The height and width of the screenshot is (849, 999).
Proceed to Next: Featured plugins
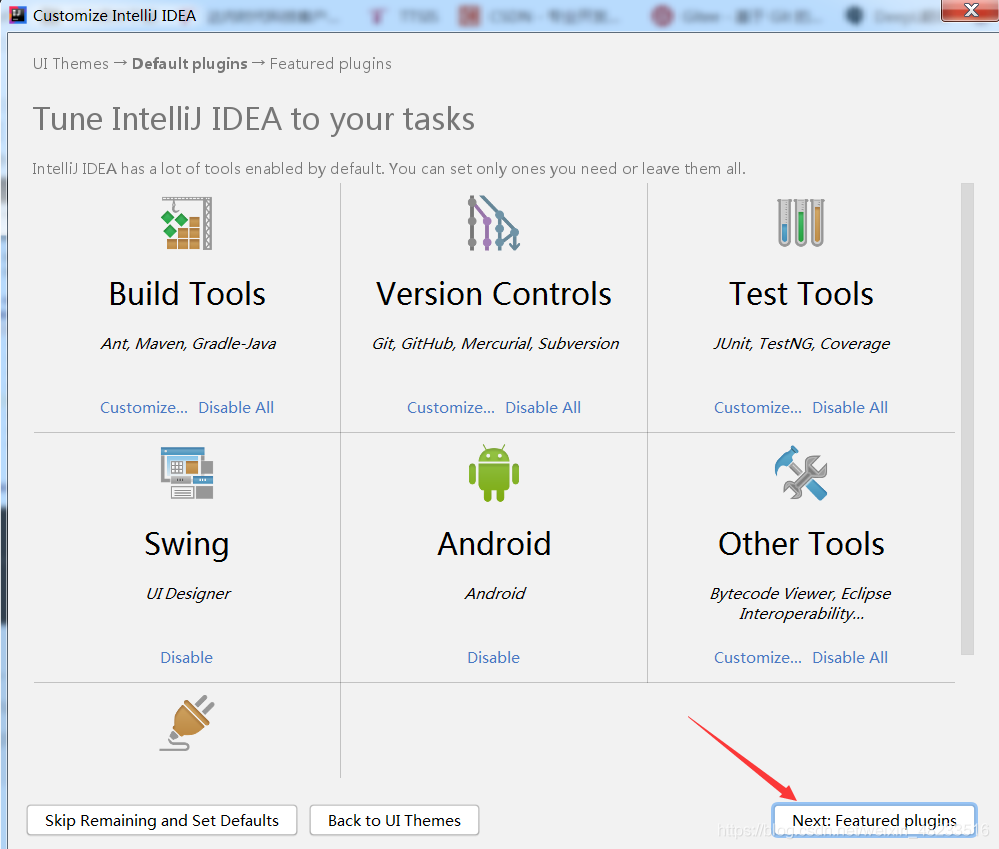[x=874, y=820]
